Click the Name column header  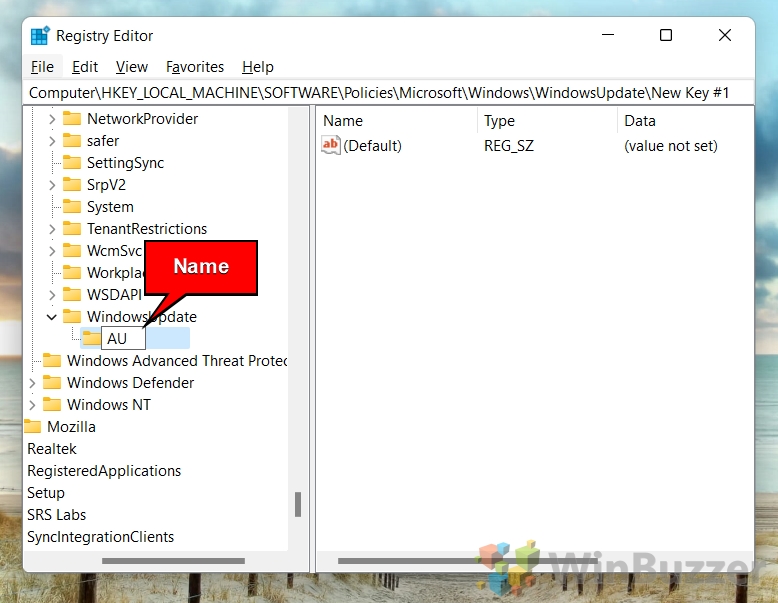pyautogui.click(x=397, y=121)
